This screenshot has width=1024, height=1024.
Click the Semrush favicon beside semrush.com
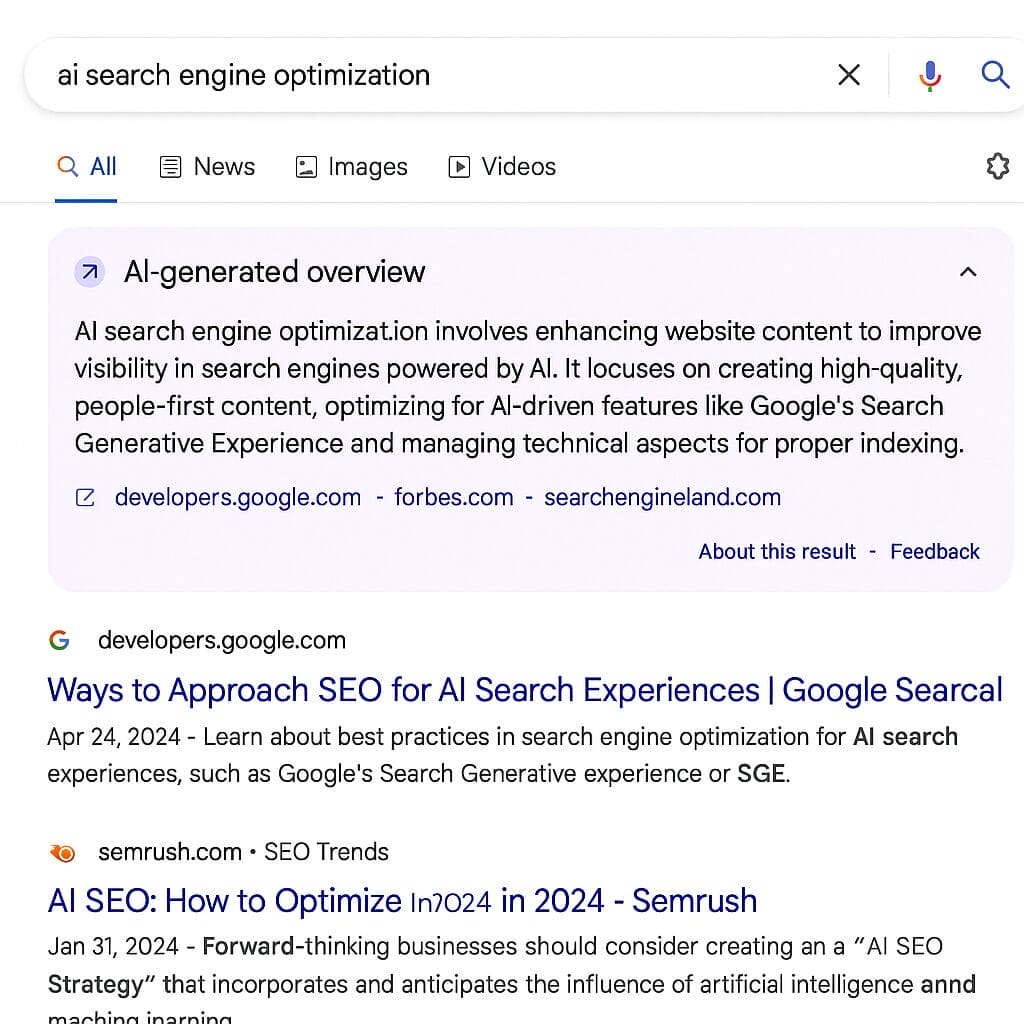pyautogui.click(x=62, y=852)
